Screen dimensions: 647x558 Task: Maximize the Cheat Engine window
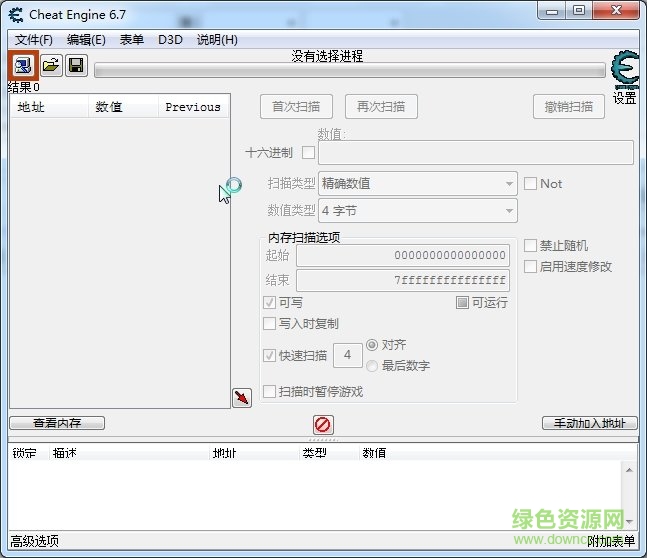(579, 11)
